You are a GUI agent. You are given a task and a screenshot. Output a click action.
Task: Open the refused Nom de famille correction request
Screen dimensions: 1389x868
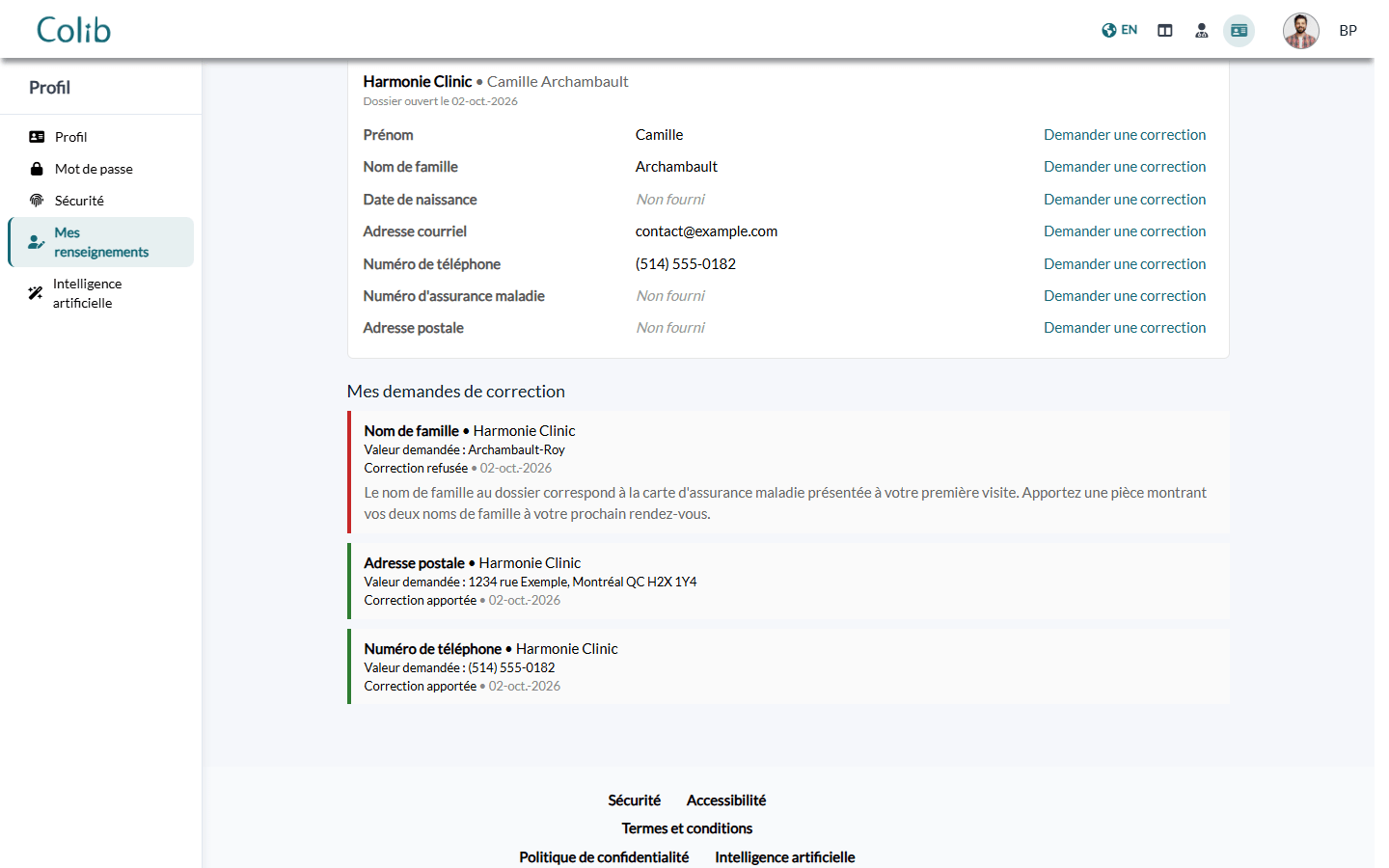click(x=788, y=473)
